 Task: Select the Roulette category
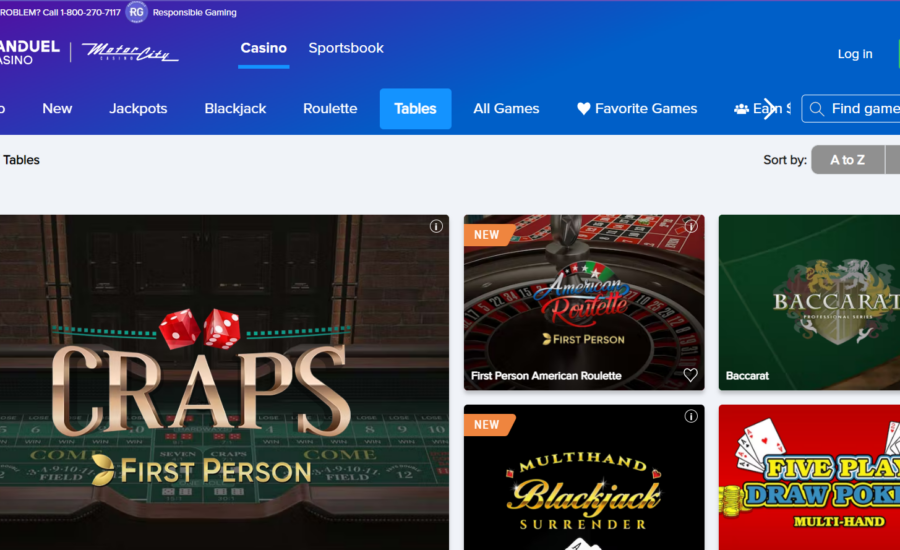330,109
